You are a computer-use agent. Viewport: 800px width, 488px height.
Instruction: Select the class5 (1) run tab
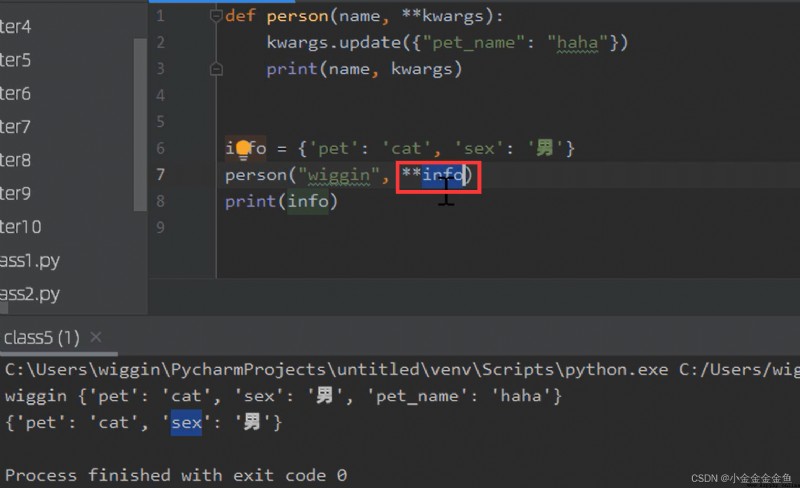point(41,337)
